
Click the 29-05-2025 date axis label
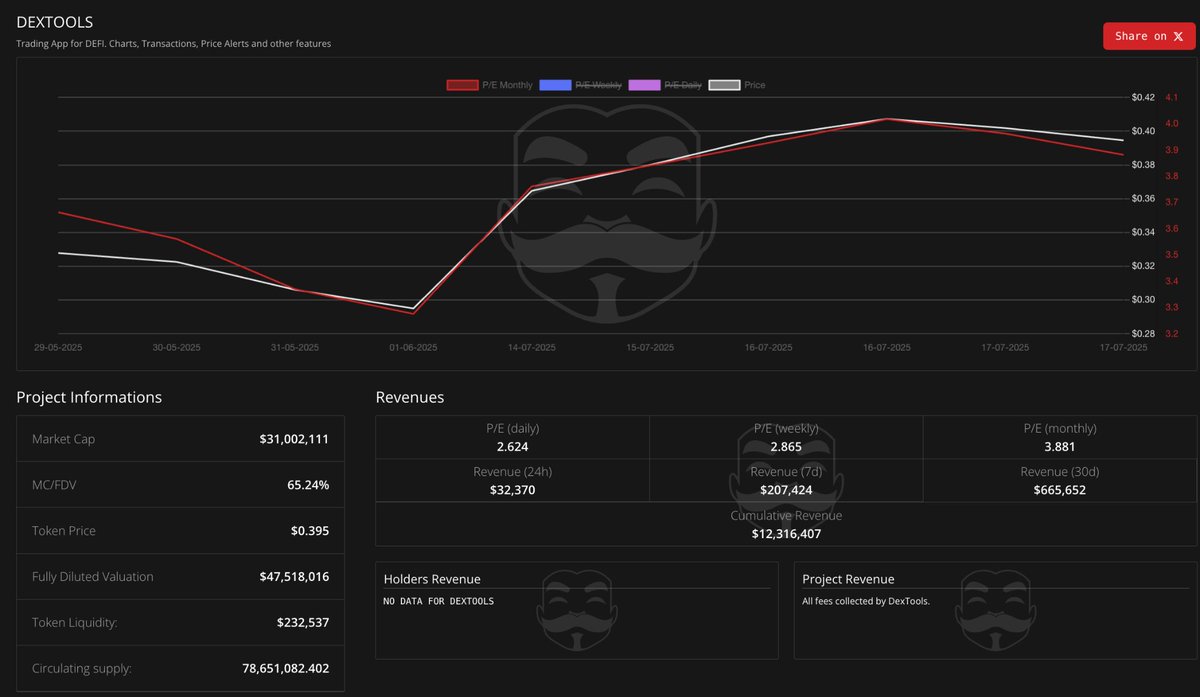58,348
